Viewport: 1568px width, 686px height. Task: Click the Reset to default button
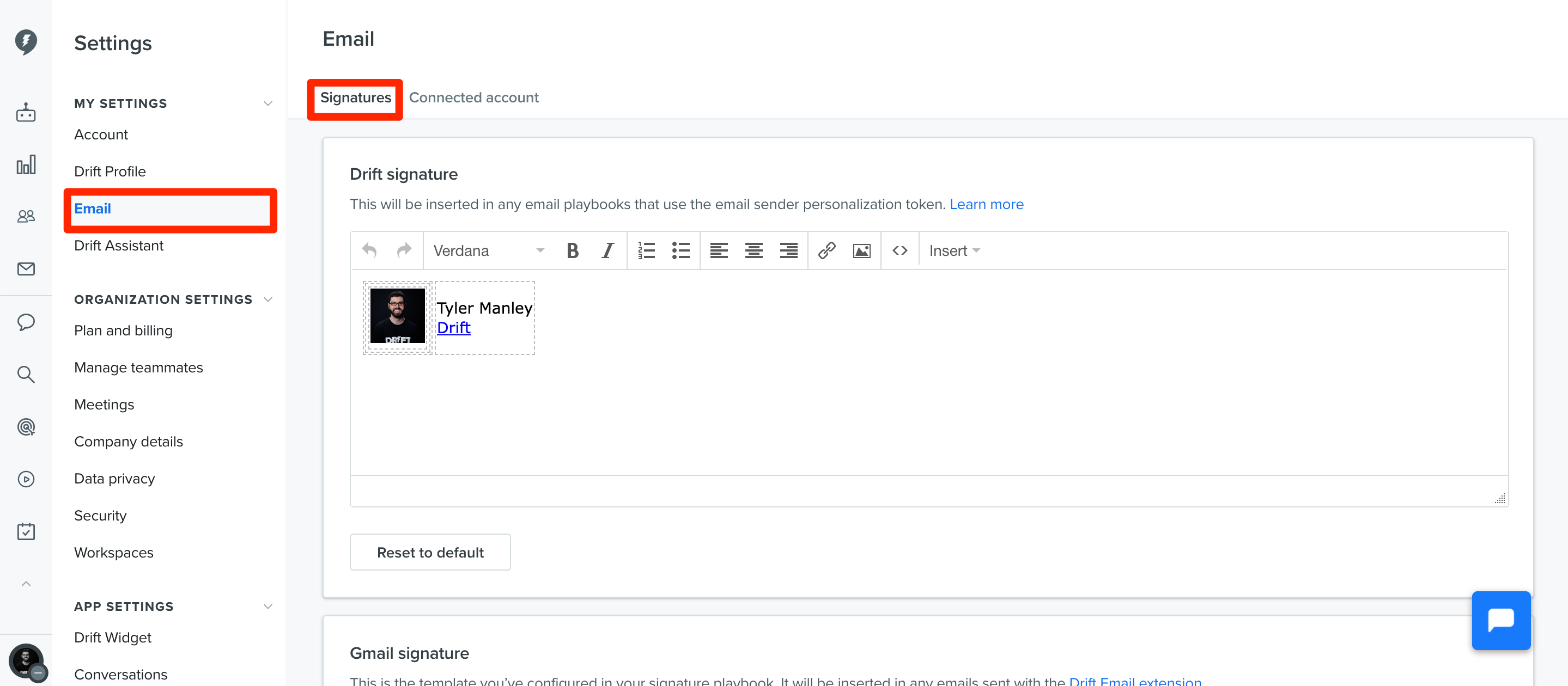coord(430,552)
